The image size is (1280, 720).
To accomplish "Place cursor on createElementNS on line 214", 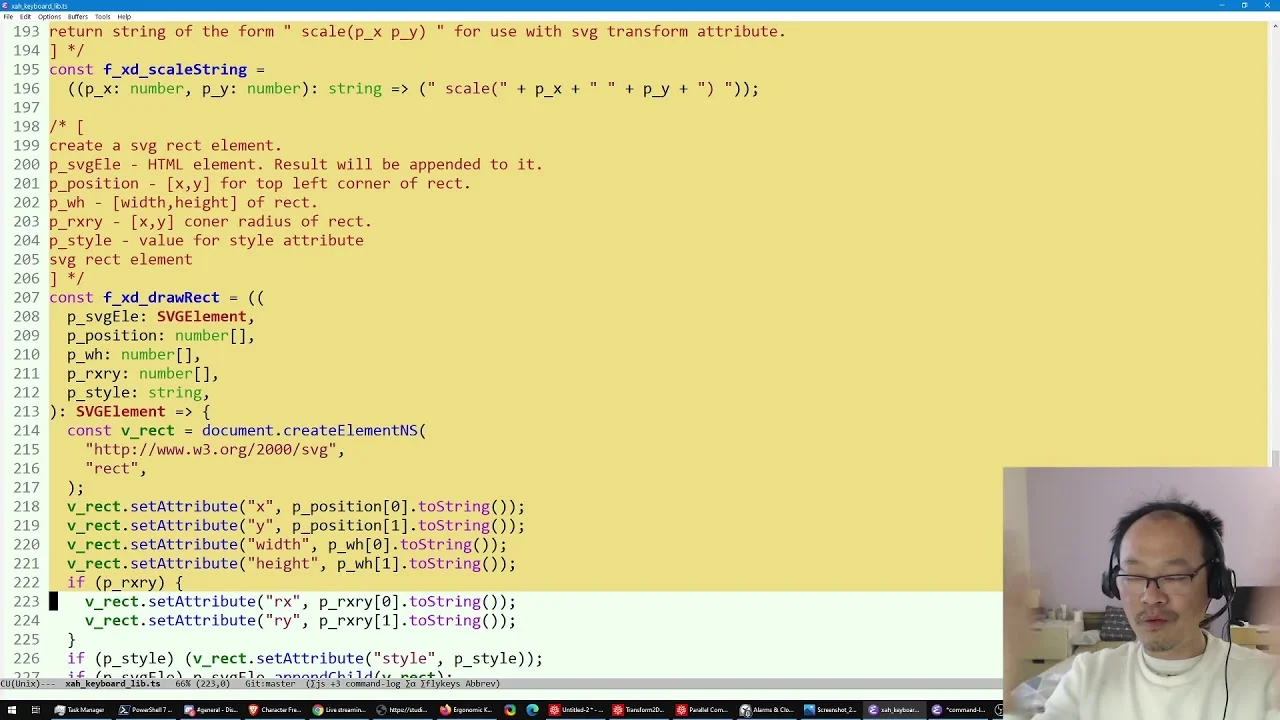I will pos(350,430).
